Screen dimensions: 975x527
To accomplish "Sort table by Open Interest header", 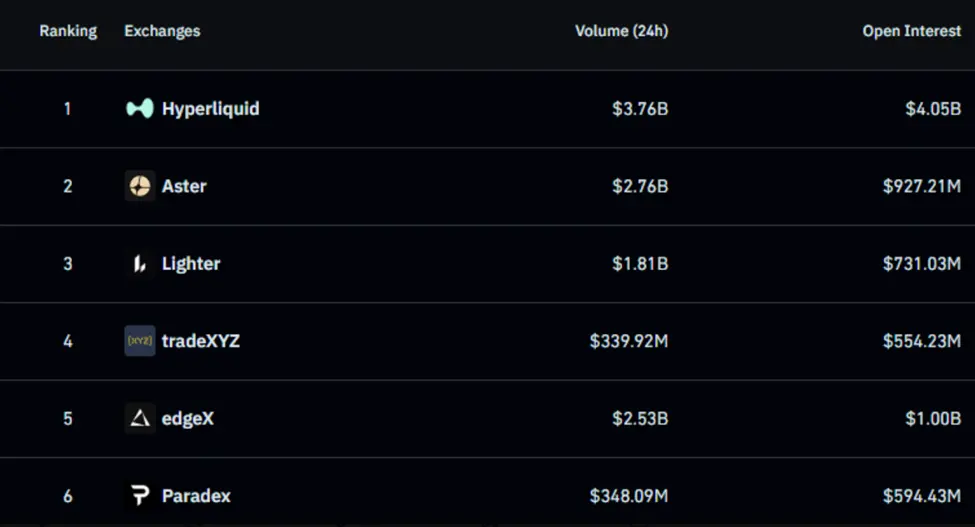I will [x=911, y=31].
